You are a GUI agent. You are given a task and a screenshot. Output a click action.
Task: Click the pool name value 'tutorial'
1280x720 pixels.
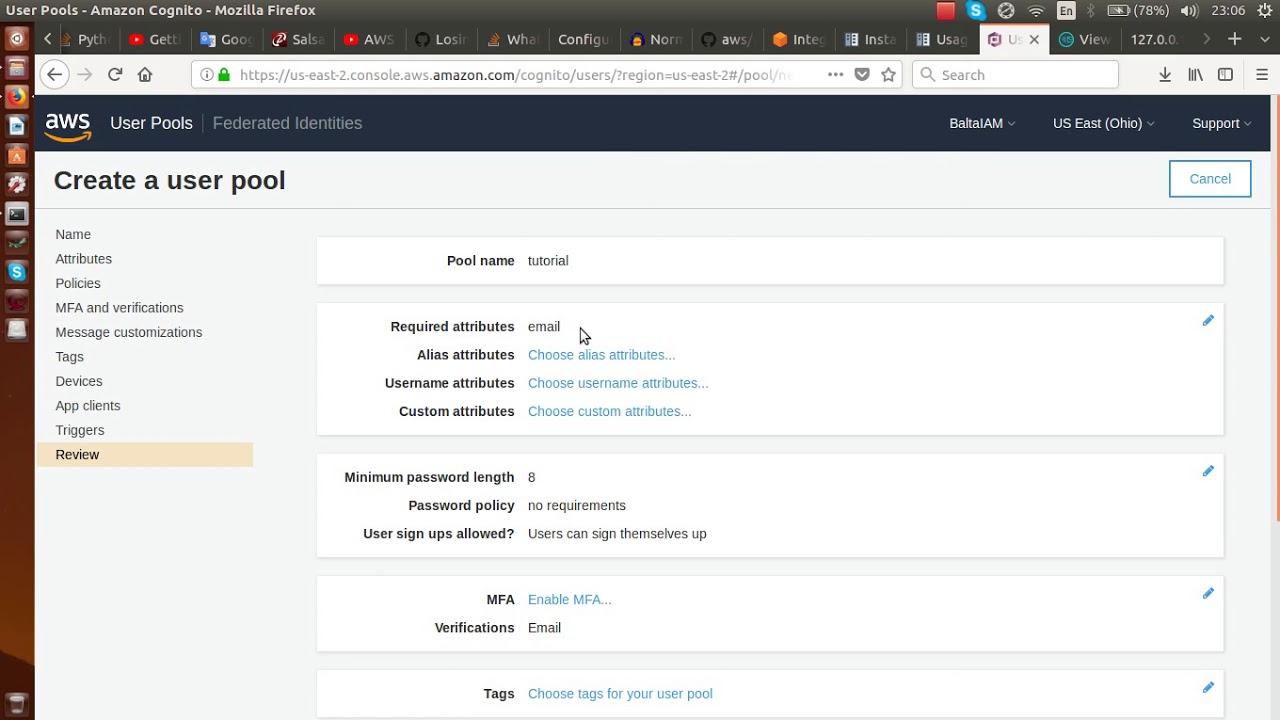tap(548, 261)
